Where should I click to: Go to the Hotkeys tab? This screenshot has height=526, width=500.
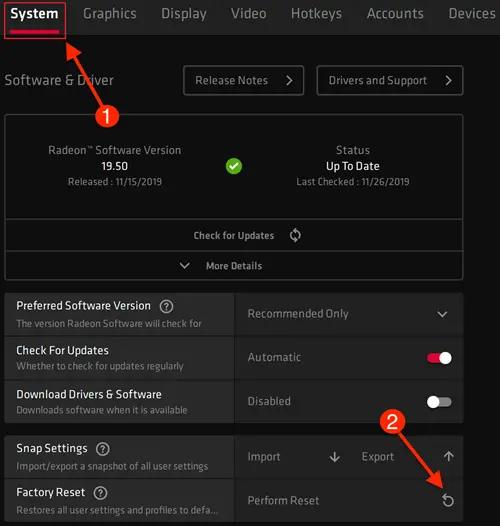pos(316,14)
